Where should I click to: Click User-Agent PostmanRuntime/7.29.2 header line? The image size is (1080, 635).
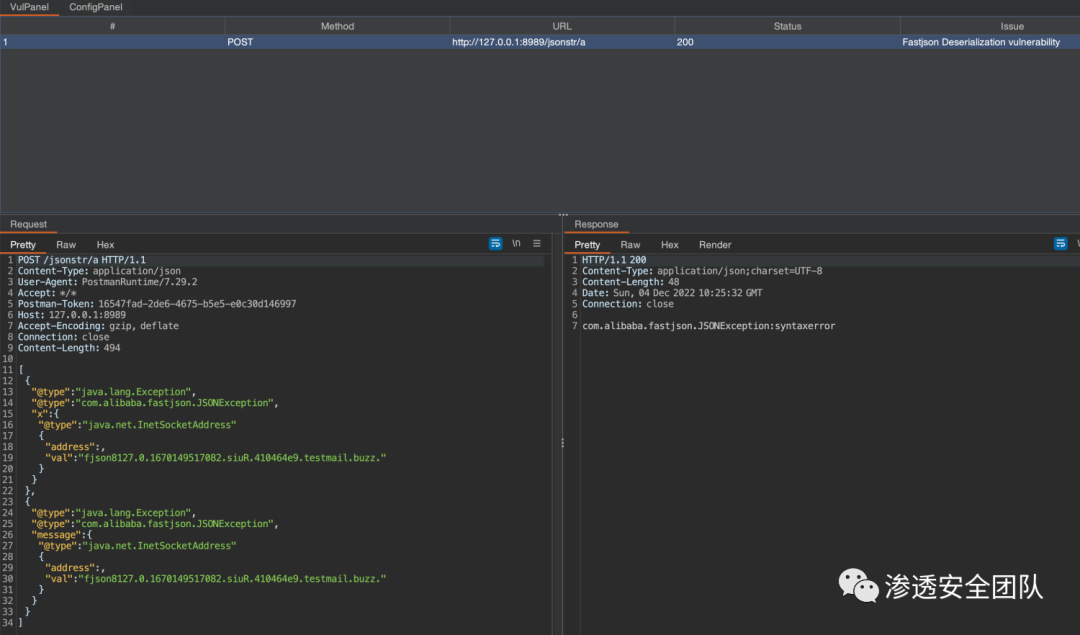point(107,282)
